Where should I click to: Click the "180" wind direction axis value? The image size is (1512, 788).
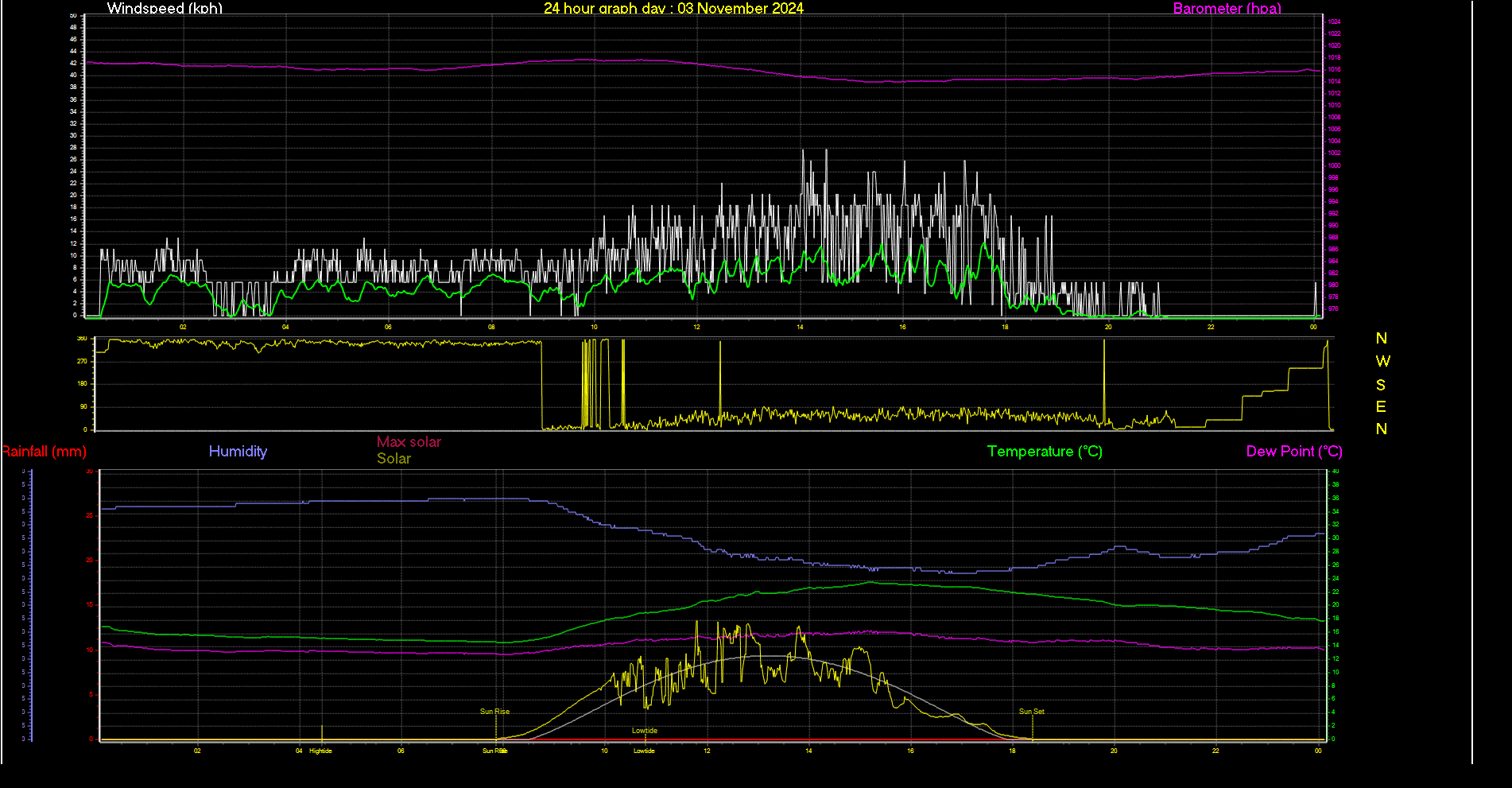click(82, 384)
